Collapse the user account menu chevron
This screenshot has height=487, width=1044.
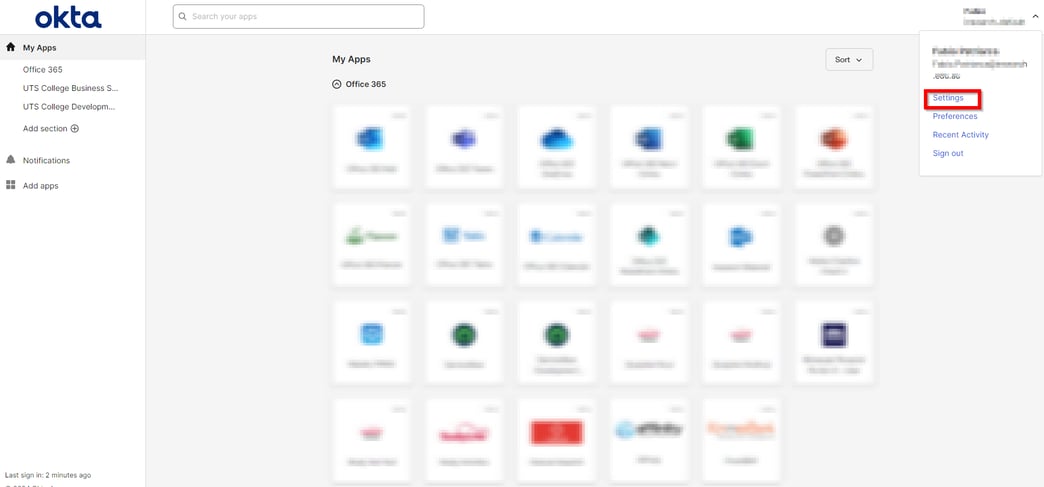[1035, 16]
